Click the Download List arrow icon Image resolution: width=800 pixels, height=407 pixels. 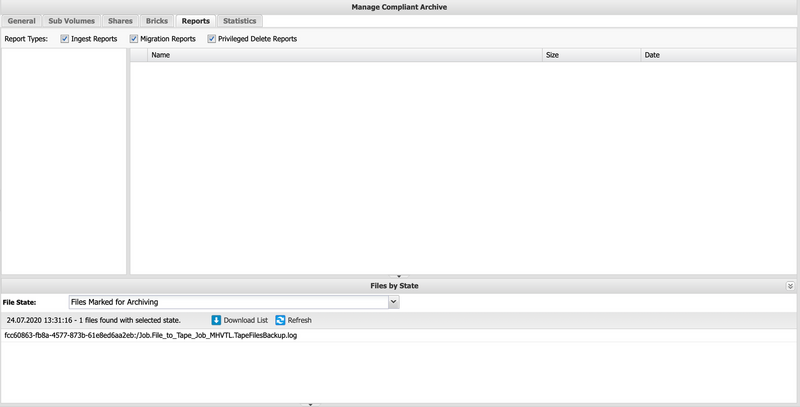point(216,320)
